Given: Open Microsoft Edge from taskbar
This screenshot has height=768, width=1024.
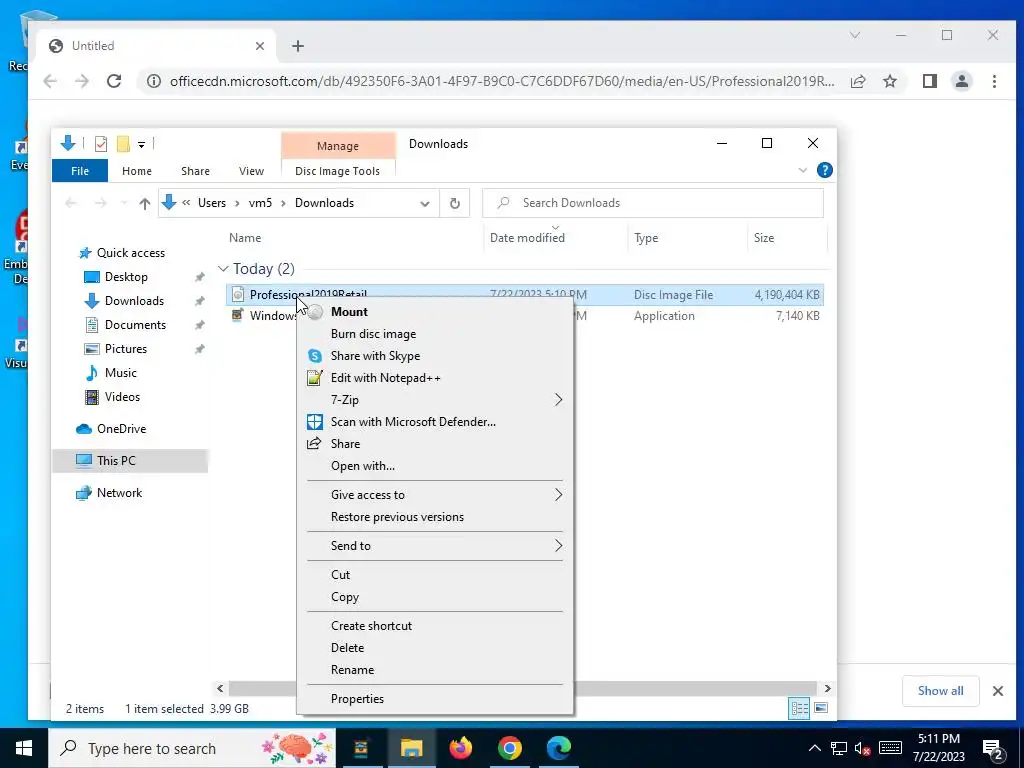Looking at the screenshot, I should point(559,748).
